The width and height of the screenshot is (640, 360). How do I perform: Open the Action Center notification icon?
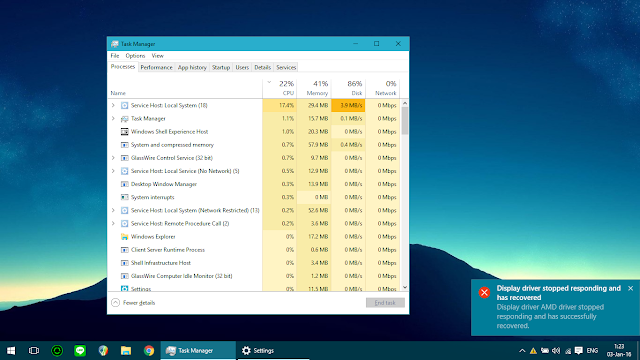[579, 351]
